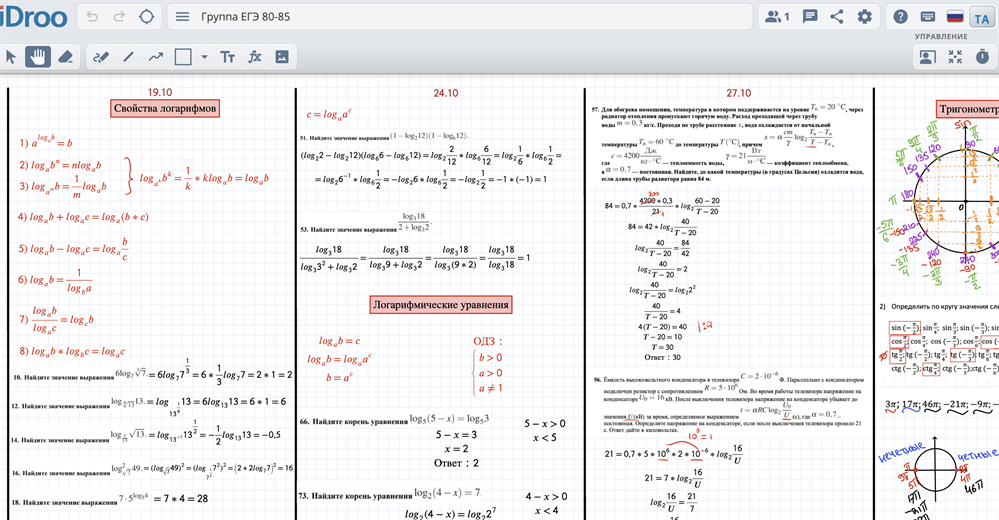Undo the last board action
This screenshot has width=999, height=520.
click(x=92, y=17)
